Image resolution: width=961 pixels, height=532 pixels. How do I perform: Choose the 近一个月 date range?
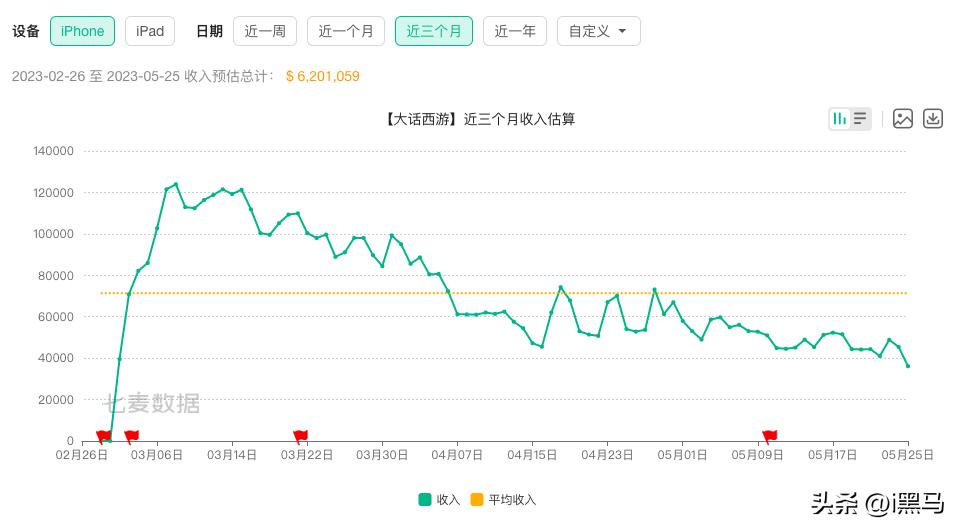pos(346,31)
